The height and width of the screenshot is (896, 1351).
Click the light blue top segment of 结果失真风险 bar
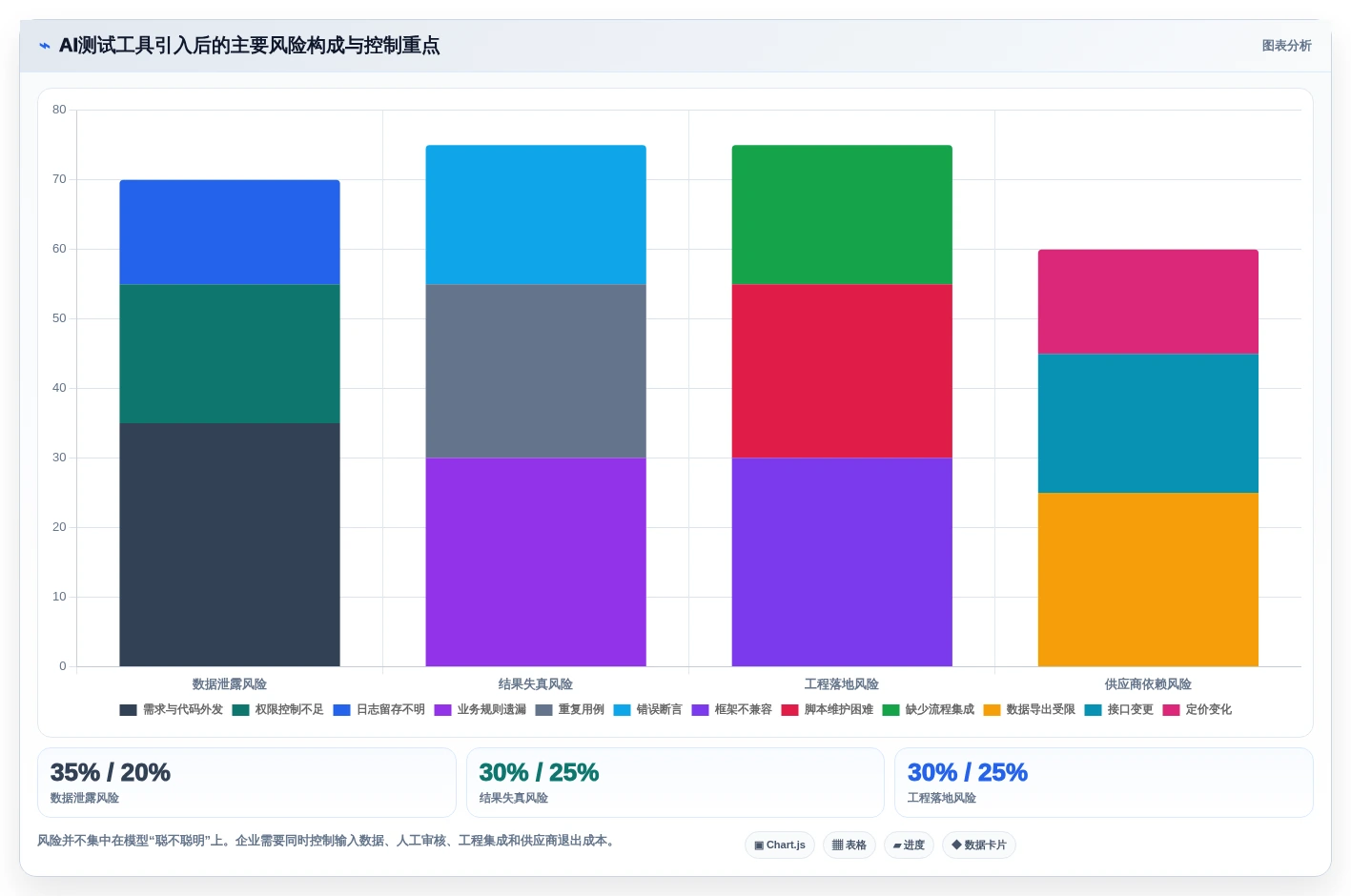(x=536, y=214)
